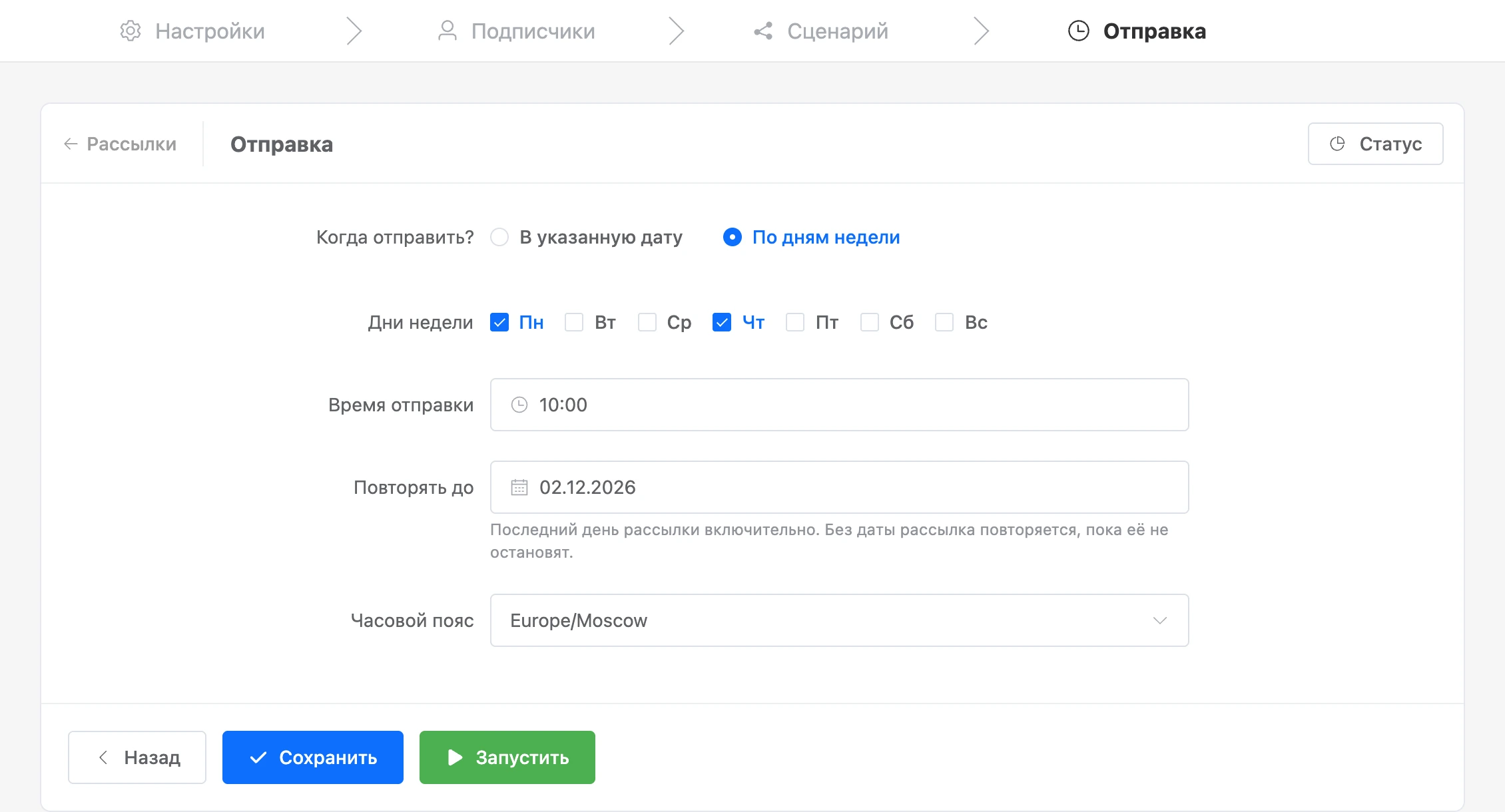Click the Время отправки label
The width and height of the screenshot is (1505, 812).
click(401, 405)
